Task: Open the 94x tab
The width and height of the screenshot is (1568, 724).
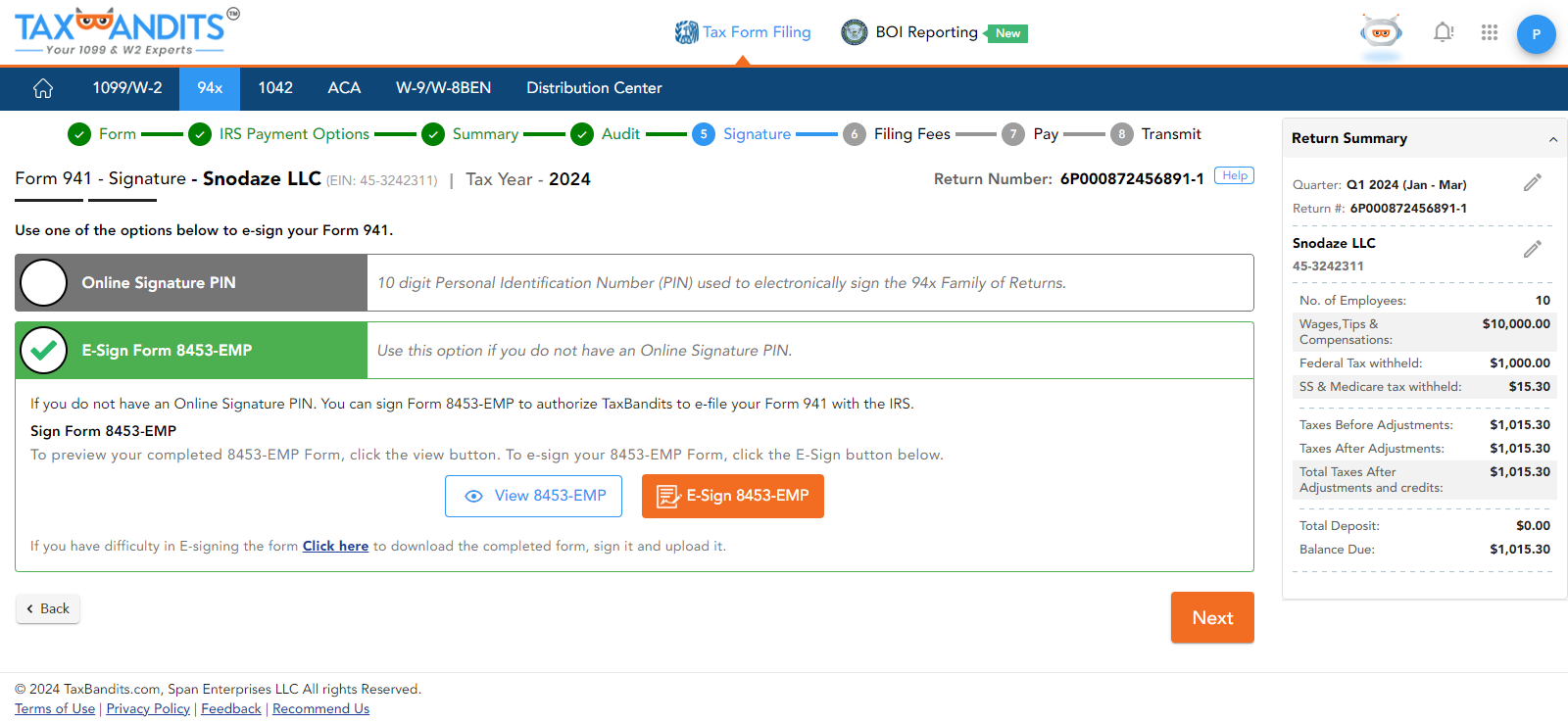Action: (x=210, y=88)
